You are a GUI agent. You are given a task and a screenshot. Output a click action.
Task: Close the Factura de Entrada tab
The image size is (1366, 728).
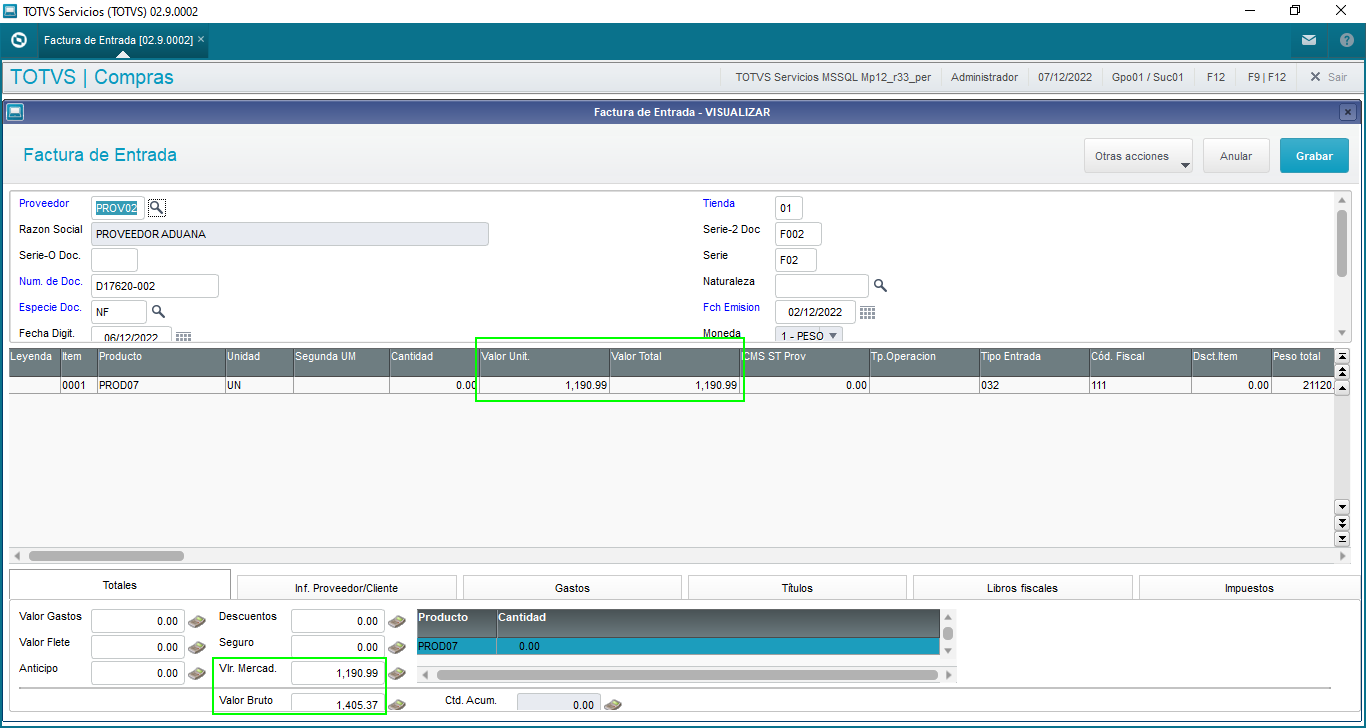click(x=201, y=40)
